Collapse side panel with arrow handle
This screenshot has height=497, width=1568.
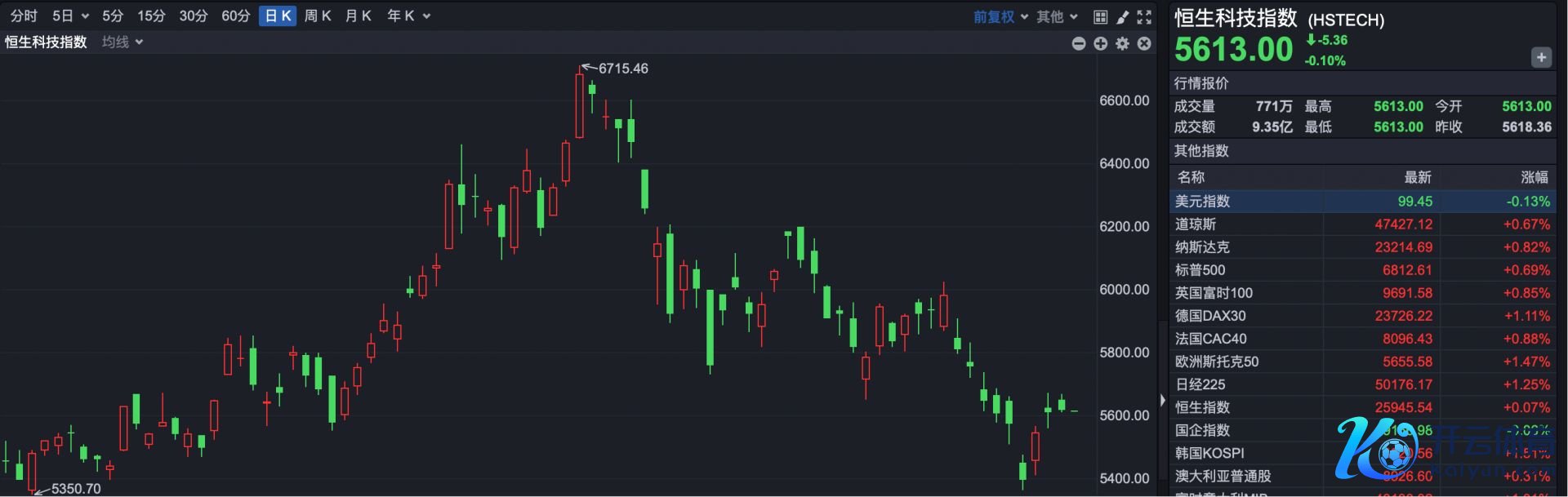click(x=1163, y=400)
